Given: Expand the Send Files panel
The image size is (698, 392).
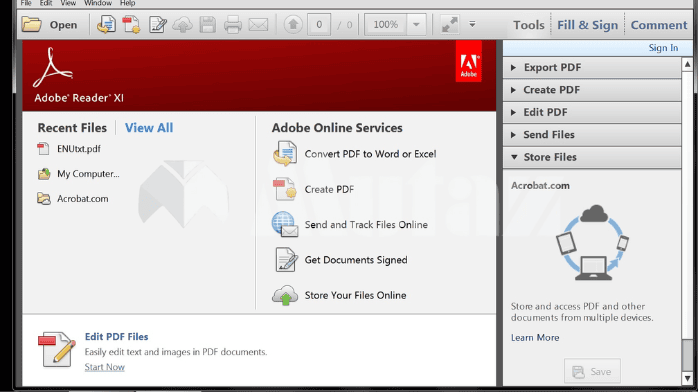Looking at the screenshot, I should coord(592,134).
